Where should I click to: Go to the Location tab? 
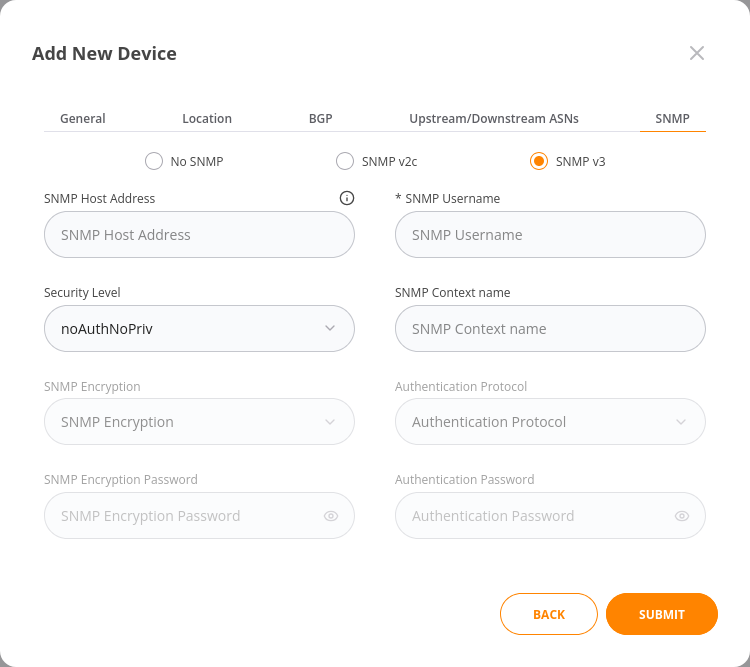tap(207, 118)
